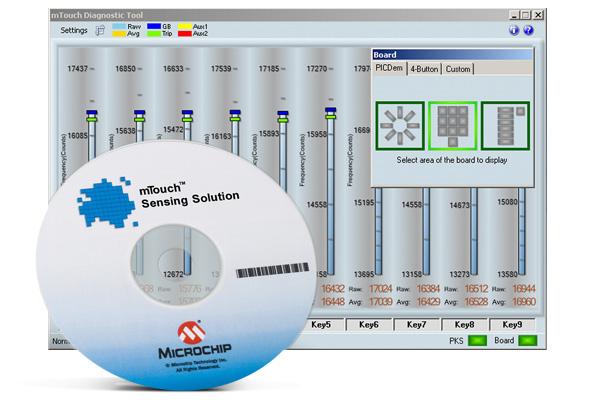Click the info icon in top right
The width and height of the screenshot is (600, 400).
(x=514, y=30)
